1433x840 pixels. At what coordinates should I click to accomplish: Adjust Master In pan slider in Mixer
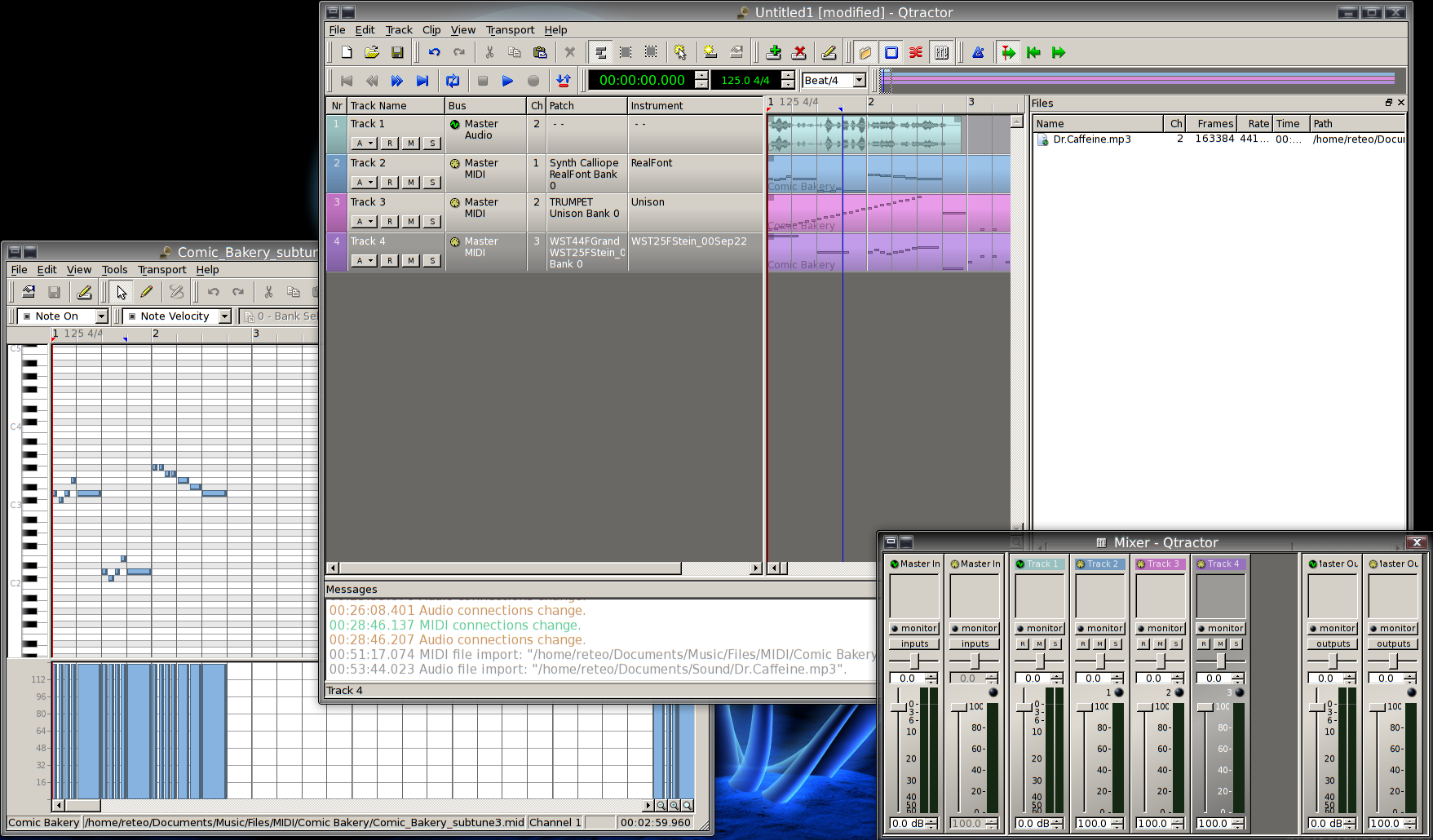point(914,661)
